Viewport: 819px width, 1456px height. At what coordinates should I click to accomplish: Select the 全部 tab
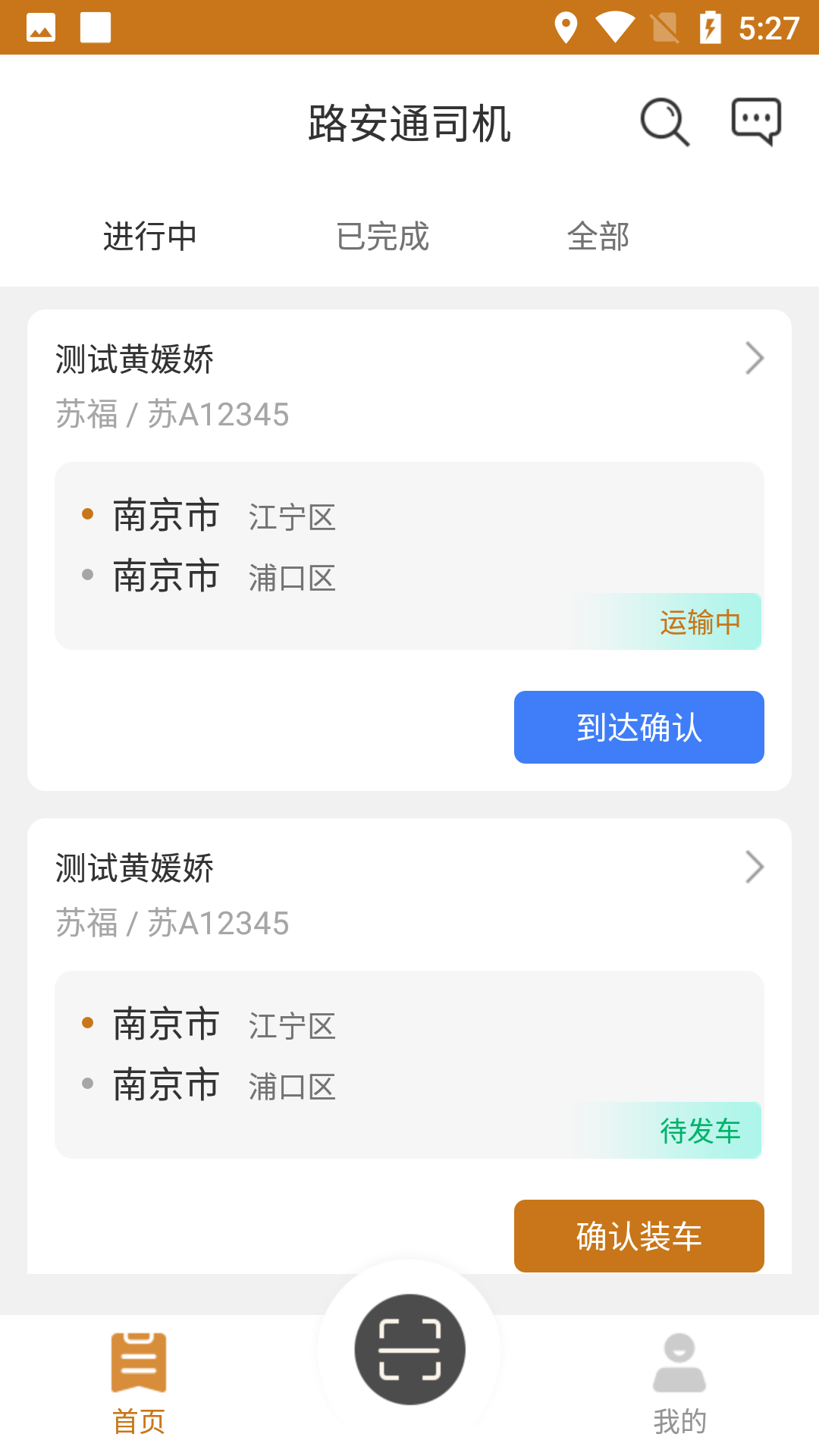coord(598,237)
